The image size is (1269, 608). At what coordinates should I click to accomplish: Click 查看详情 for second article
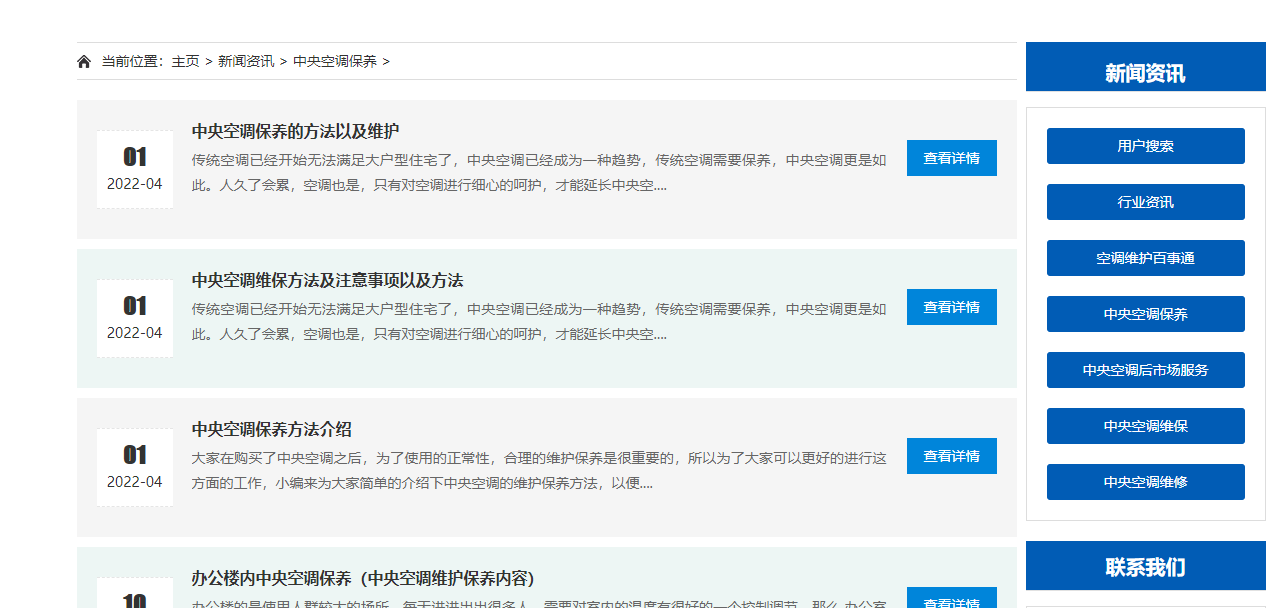pyautogui.click(x=951, y=307)
